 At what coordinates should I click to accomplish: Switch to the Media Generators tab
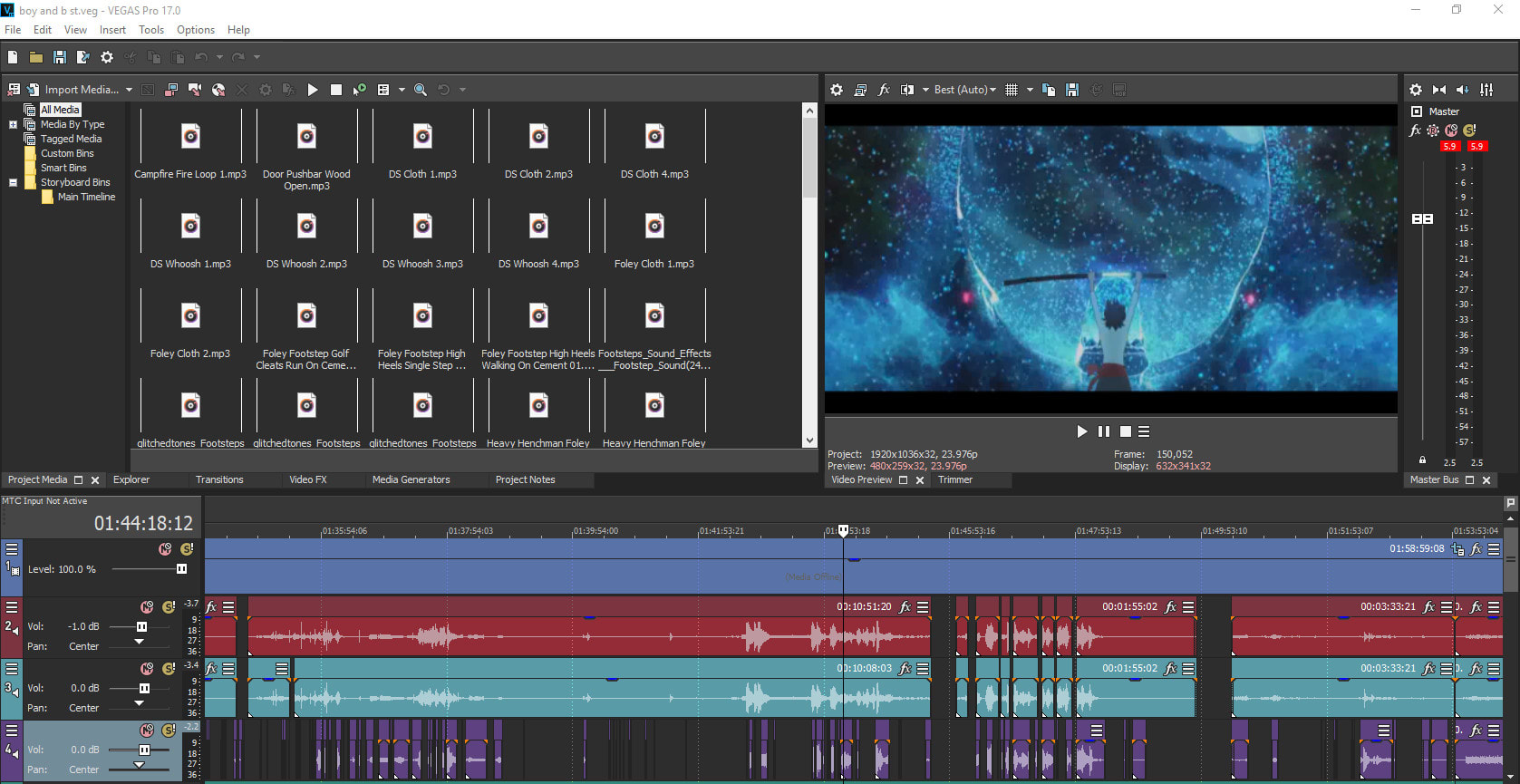pyautogui.click(x=411, y=479)
